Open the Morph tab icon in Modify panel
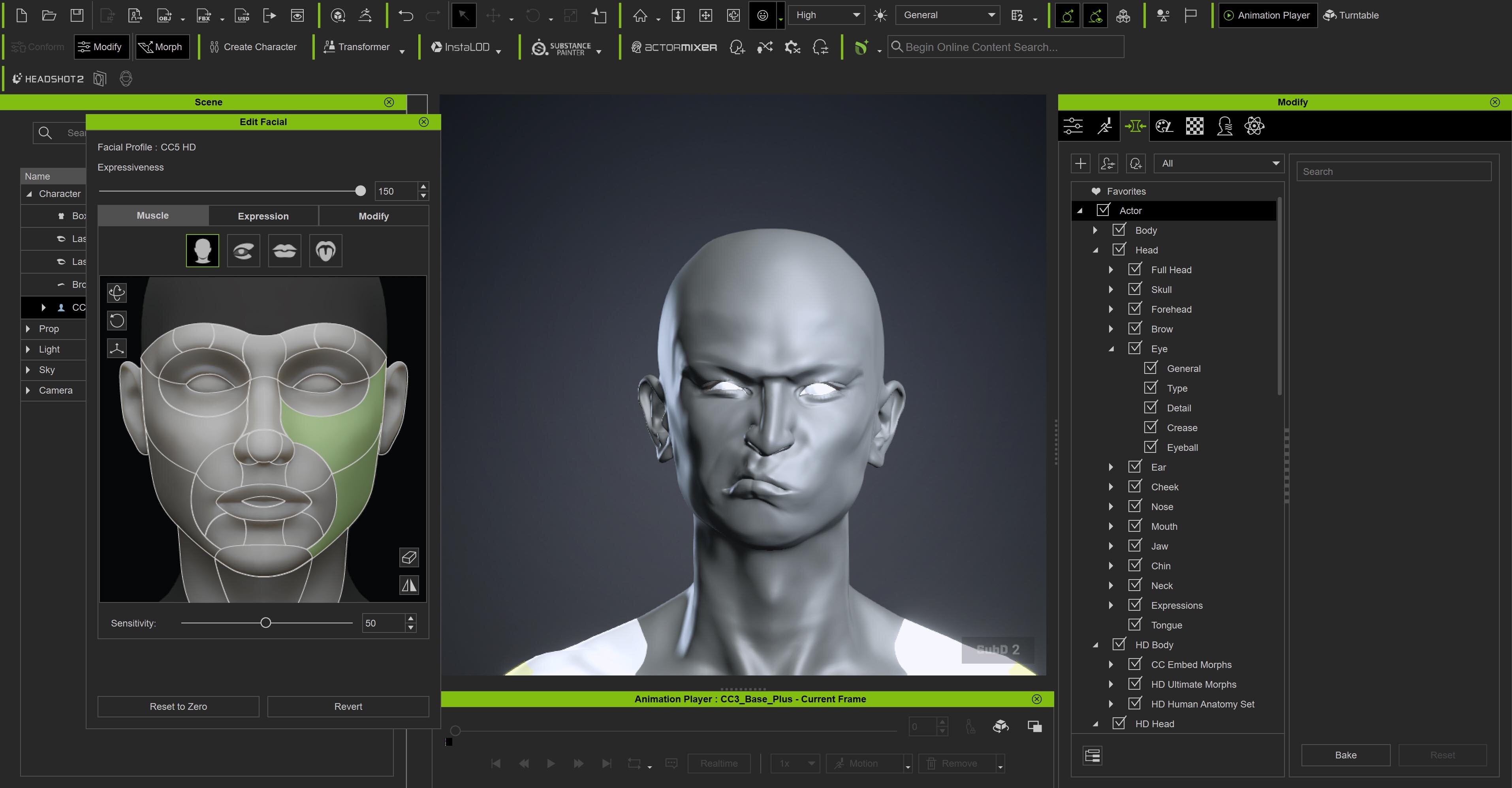1512x788 pixels. click(1134, 126)
